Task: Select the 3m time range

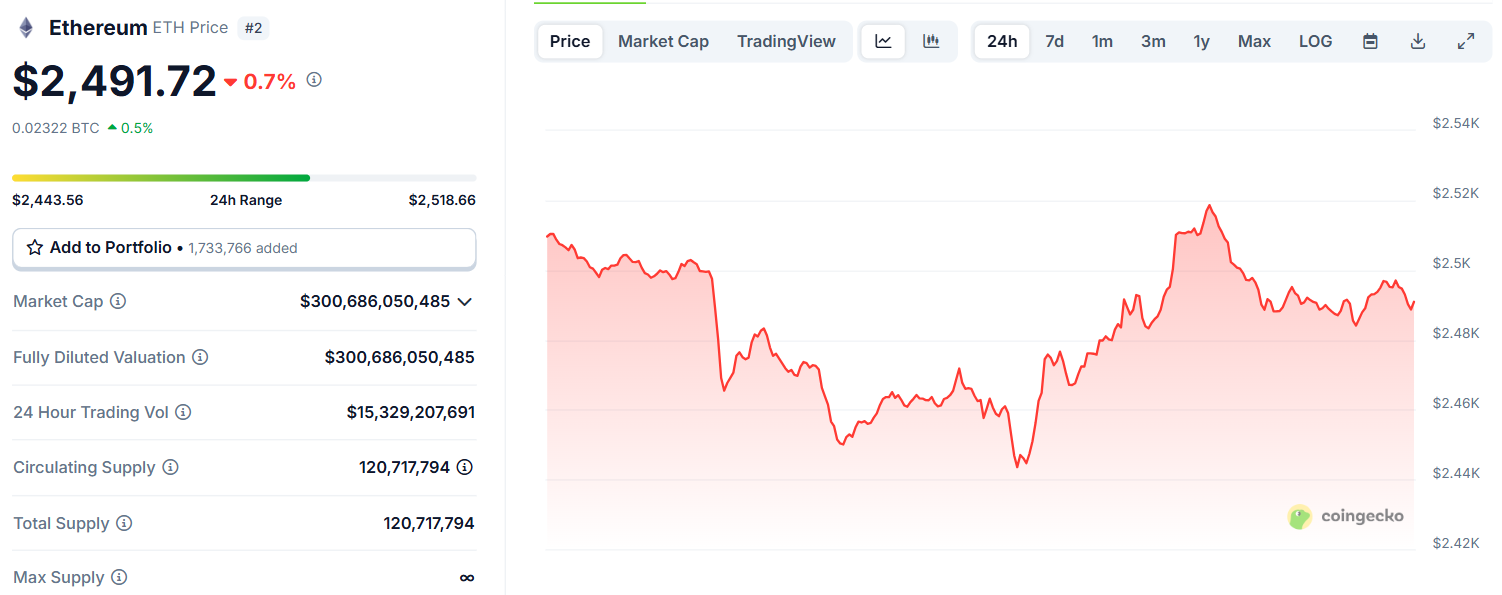Action: (1153, 41)
